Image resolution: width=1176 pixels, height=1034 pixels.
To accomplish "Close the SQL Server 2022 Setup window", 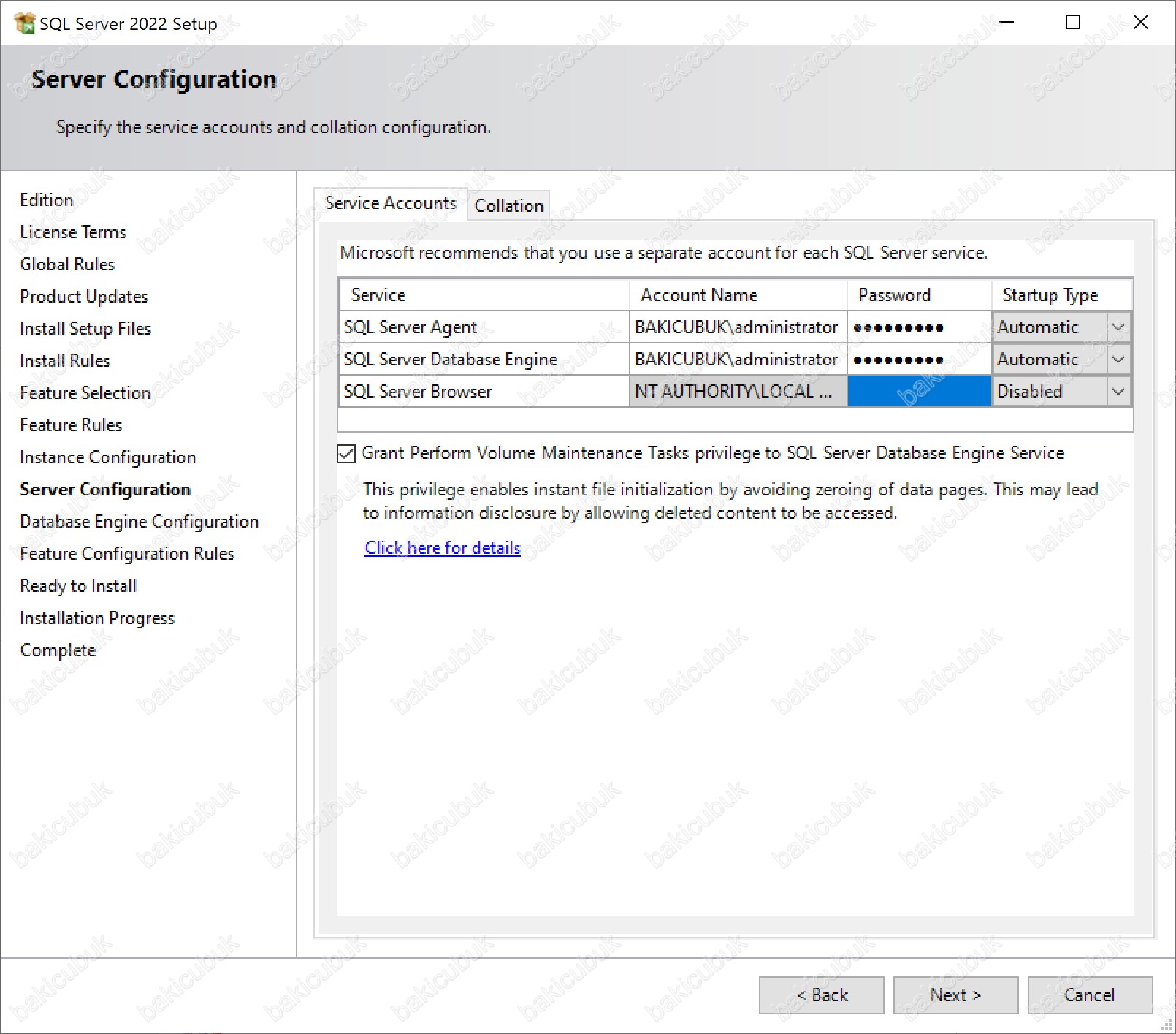I will point(1140,23).
